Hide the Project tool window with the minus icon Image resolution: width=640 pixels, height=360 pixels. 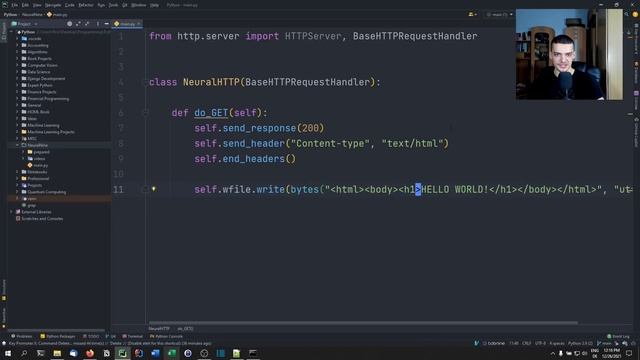107,24
